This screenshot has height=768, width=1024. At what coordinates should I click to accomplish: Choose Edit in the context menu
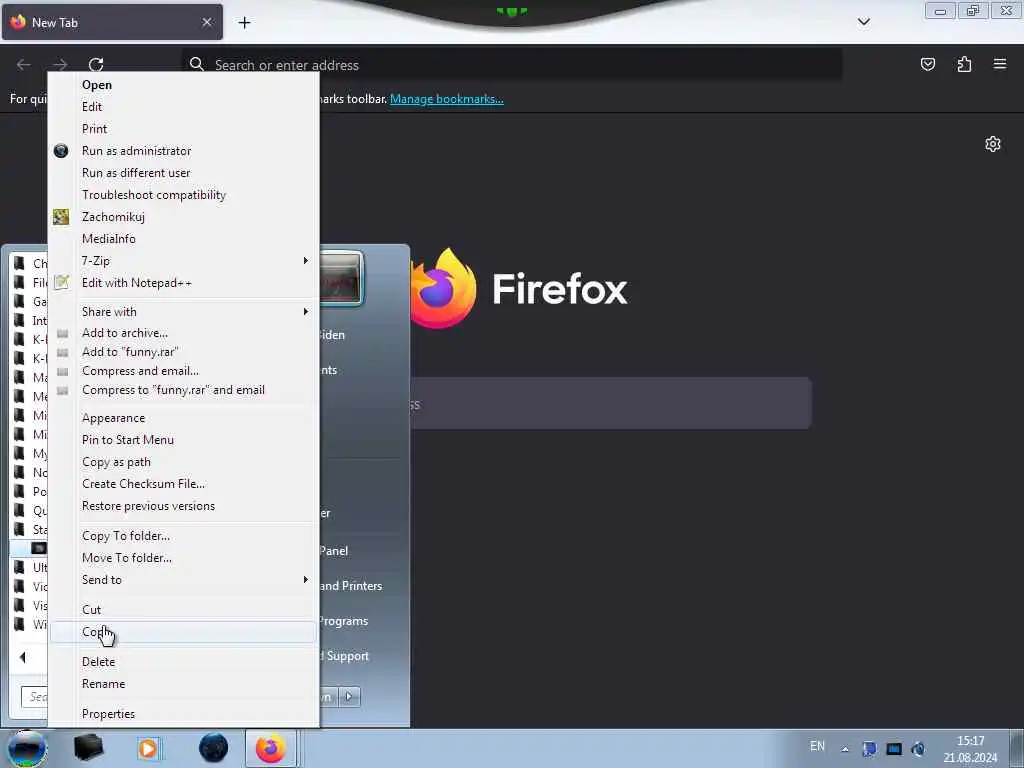[x=184, y=106]
